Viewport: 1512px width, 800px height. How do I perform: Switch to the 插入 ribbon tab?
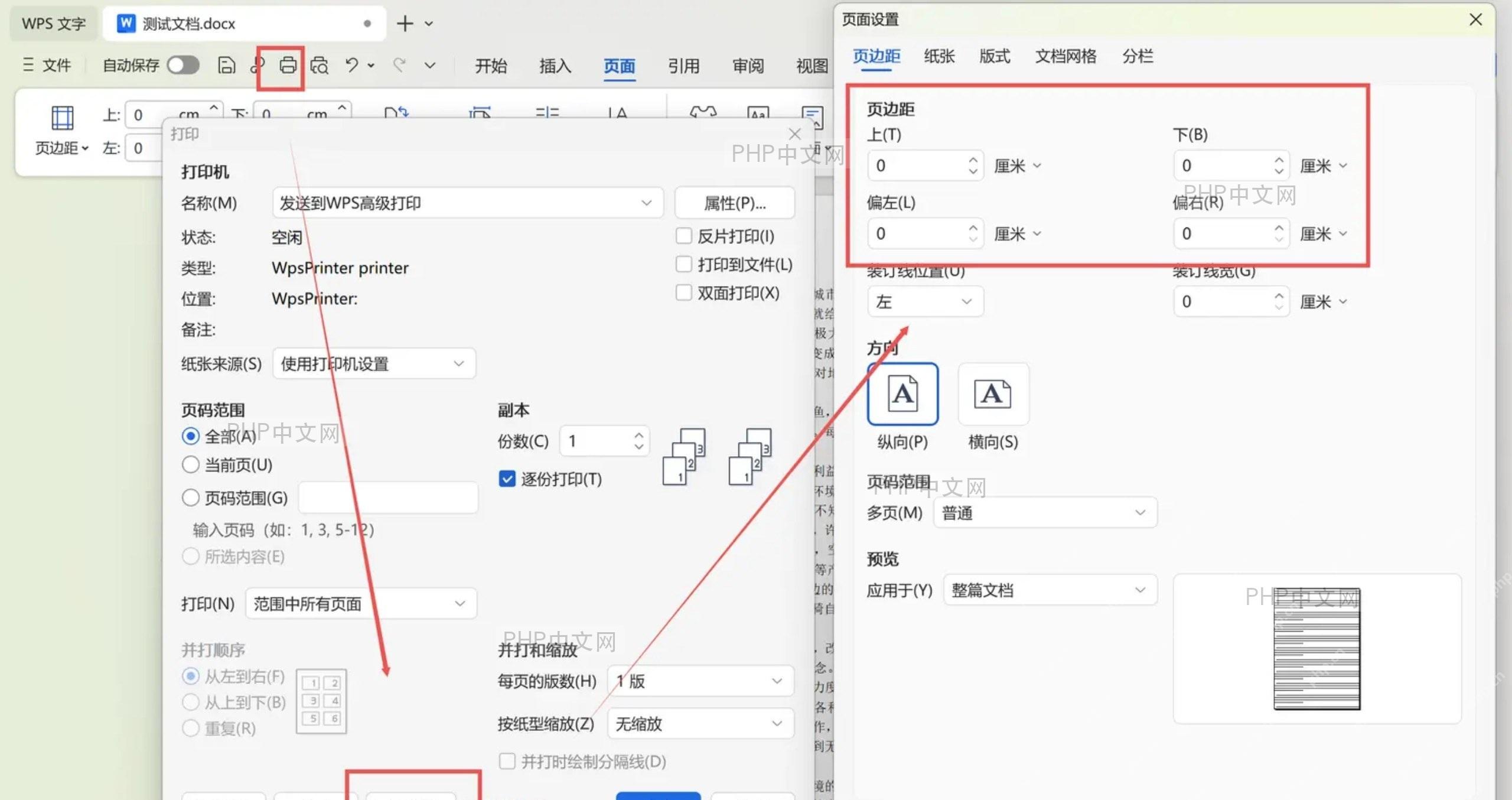click(x=555, y=66)
